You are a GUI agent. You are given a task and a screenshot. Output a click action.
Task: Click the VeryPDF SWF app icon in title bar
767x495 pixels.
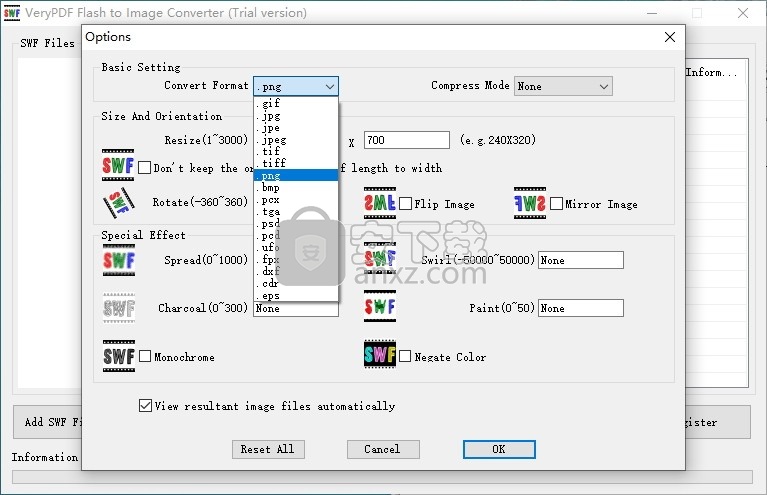[12, 13]
